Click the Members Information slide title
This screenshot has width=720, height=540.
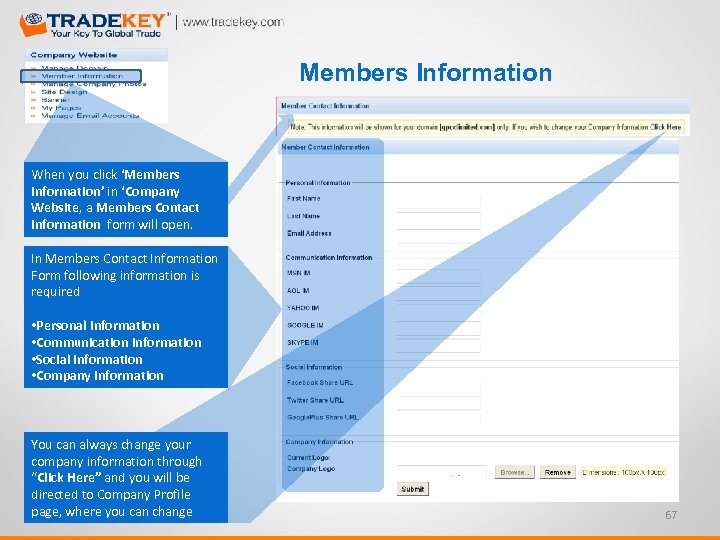pyautogui.click(x=426, y=73)
